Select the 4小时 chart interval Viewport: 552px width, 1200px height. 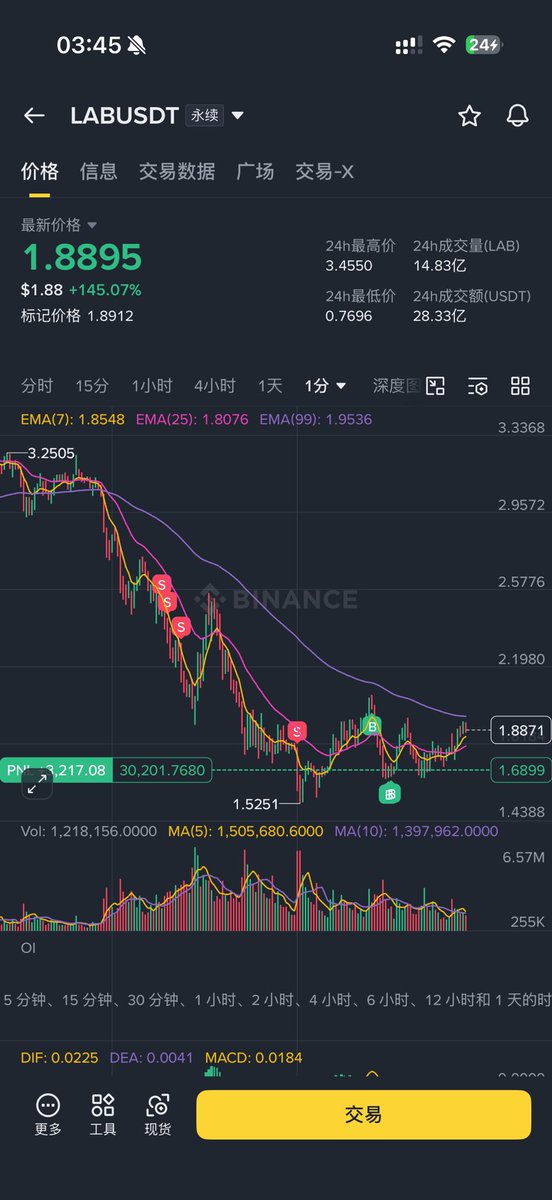tap(215, 386)
